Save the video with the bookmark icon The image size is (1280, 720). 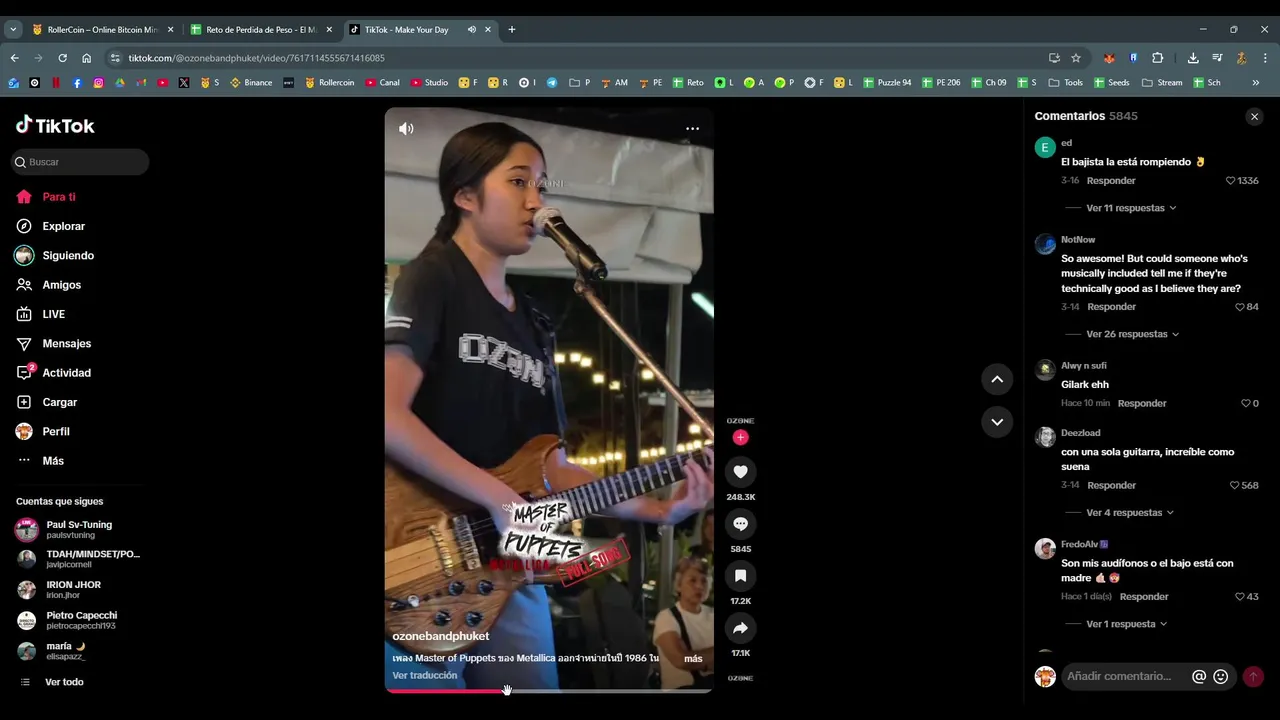click(x=740, y=576)
